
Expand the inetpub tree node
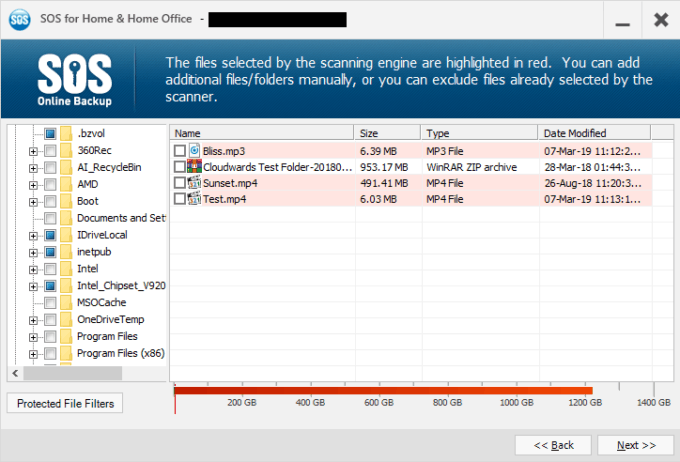(33, 253)
